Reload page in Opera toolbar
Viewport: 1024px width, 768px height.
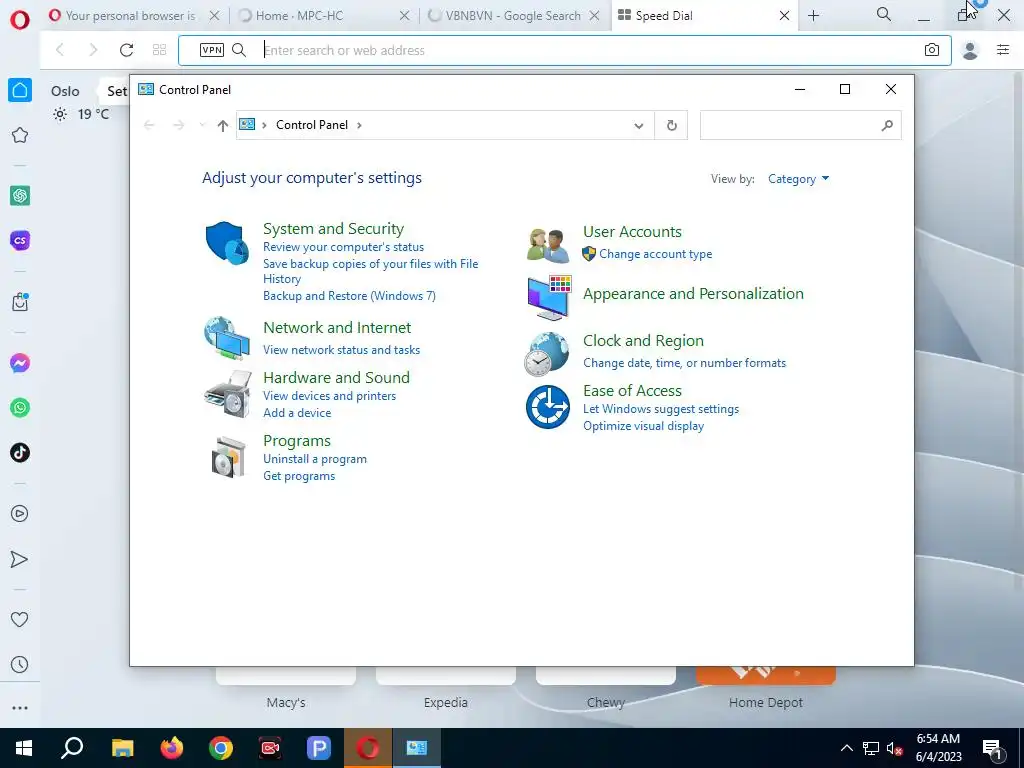coord(127,50)
